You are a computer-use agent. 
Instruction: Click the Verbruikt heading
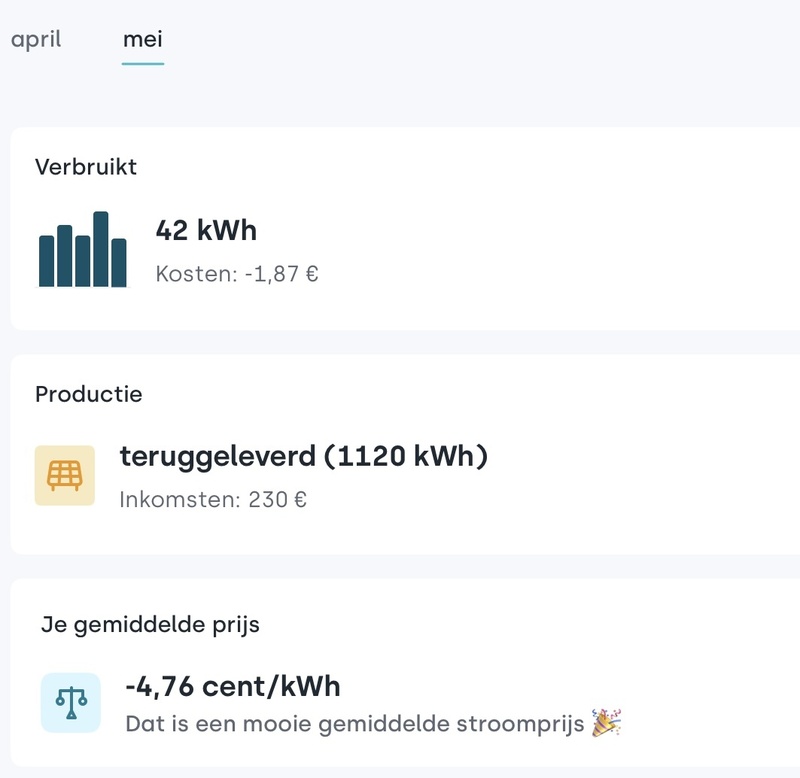point(86,167)
